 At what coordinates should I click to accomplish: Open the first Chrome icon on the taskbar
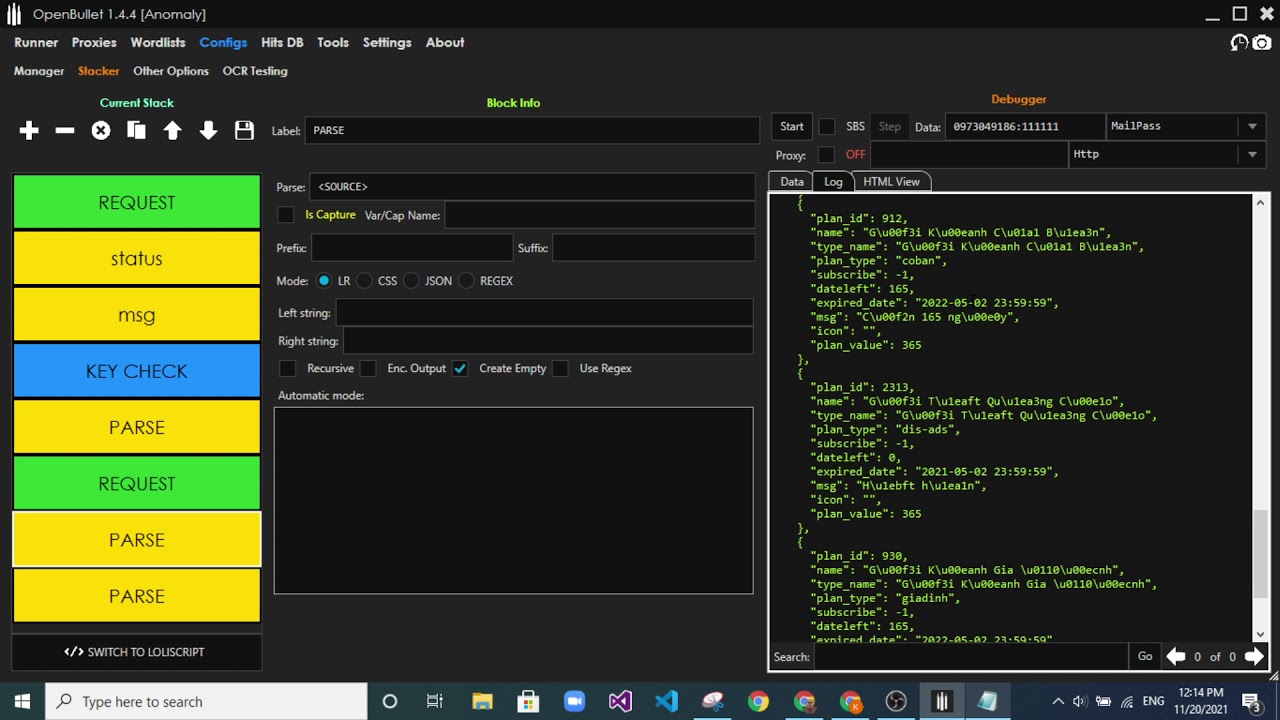click(758, 701)
